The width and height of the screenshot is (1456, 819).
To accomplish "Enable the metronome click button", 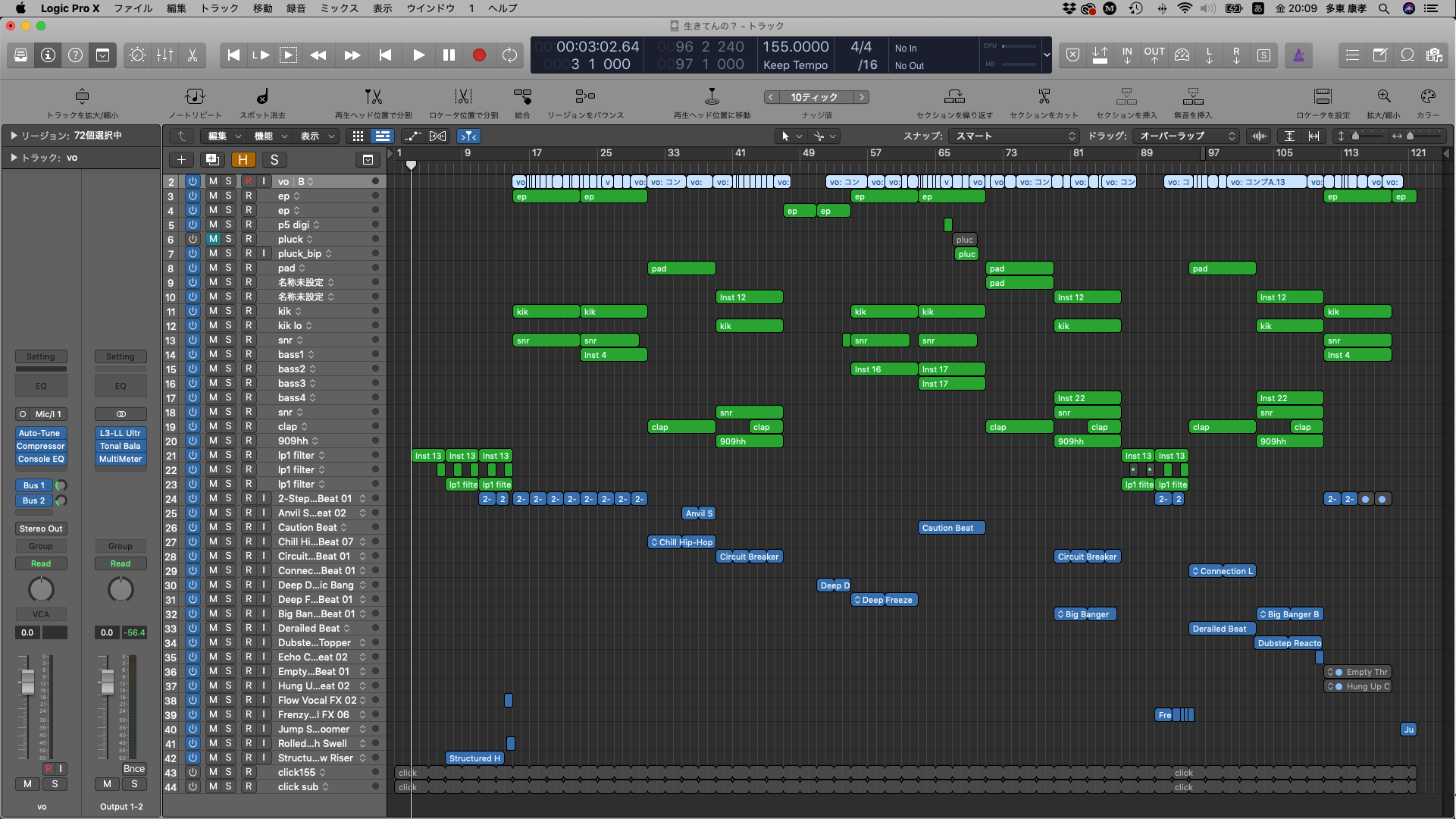I will tap(1298, 55).
